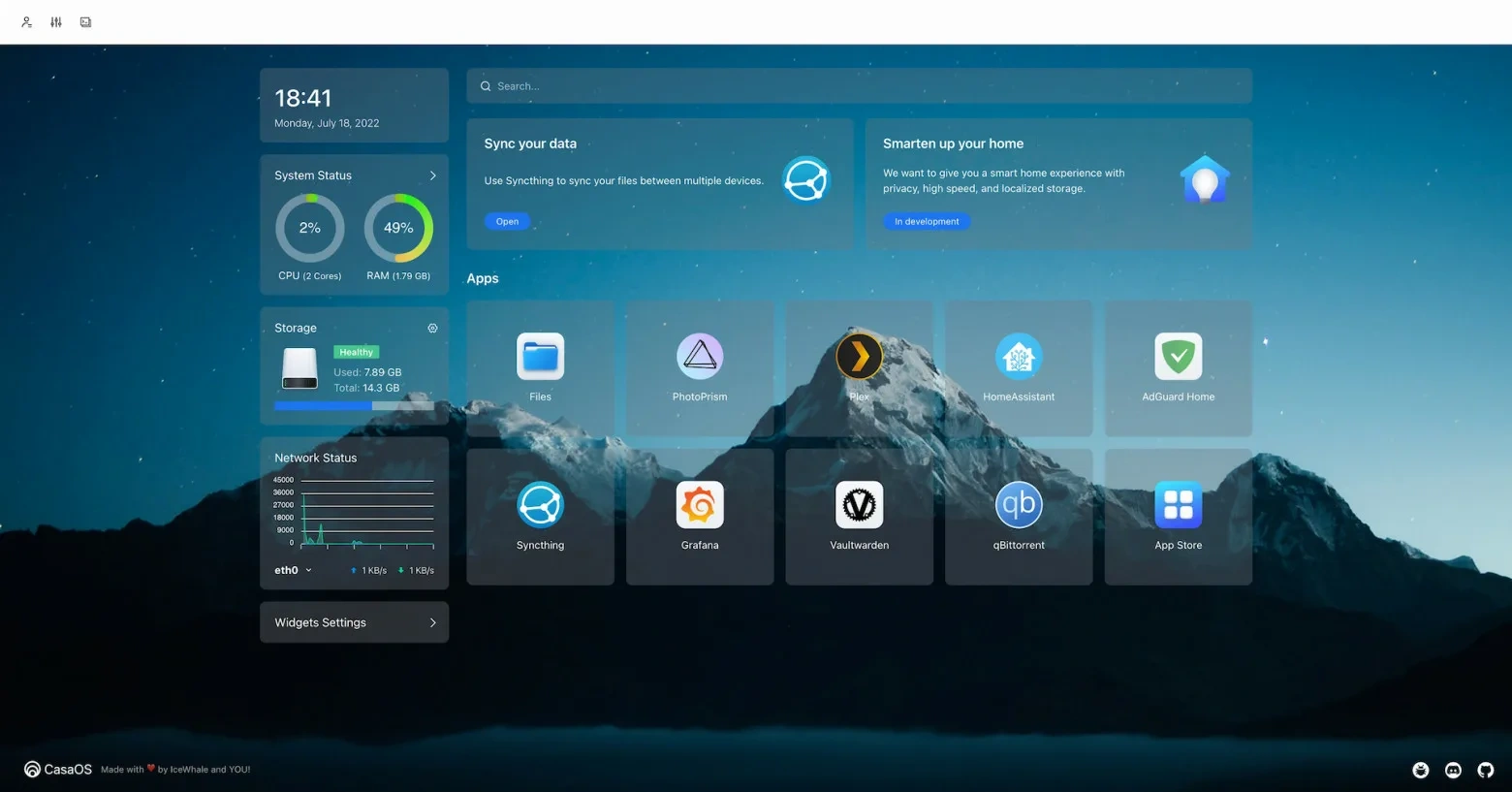Open AdGuard Home app
Image resolution: width=1512 pixels, height=792 pixels.
[1178, 358]
